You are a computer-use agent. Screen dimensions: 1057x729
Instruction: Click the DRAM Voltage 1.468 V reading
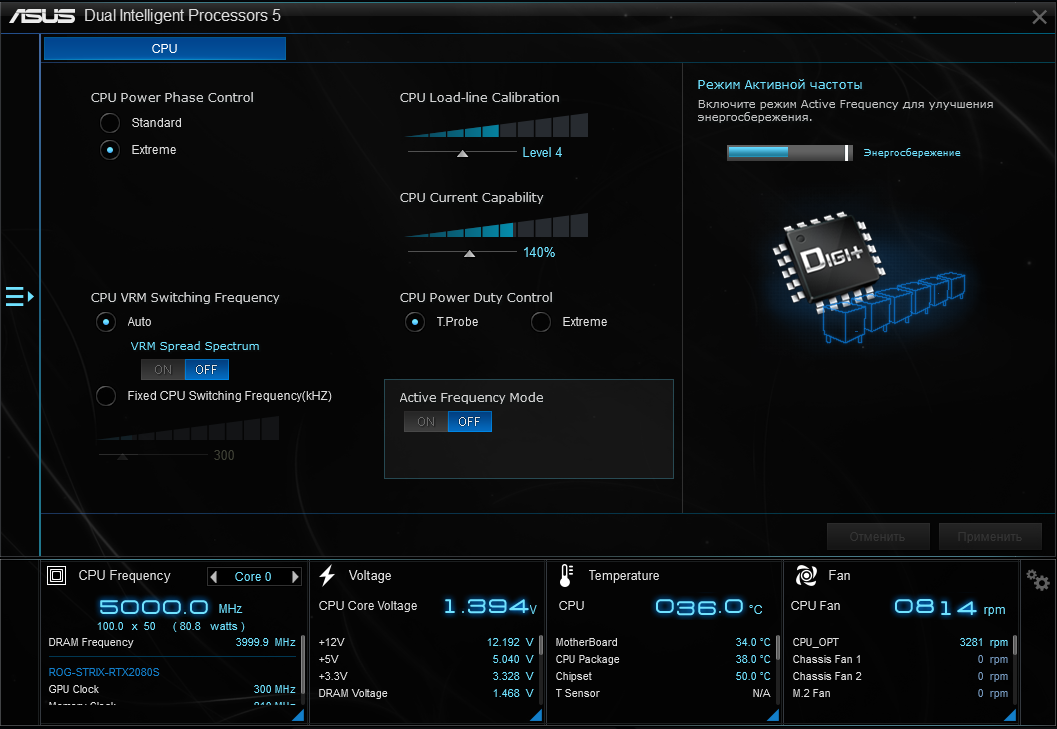pyautogui.click(x=513, y=693)
